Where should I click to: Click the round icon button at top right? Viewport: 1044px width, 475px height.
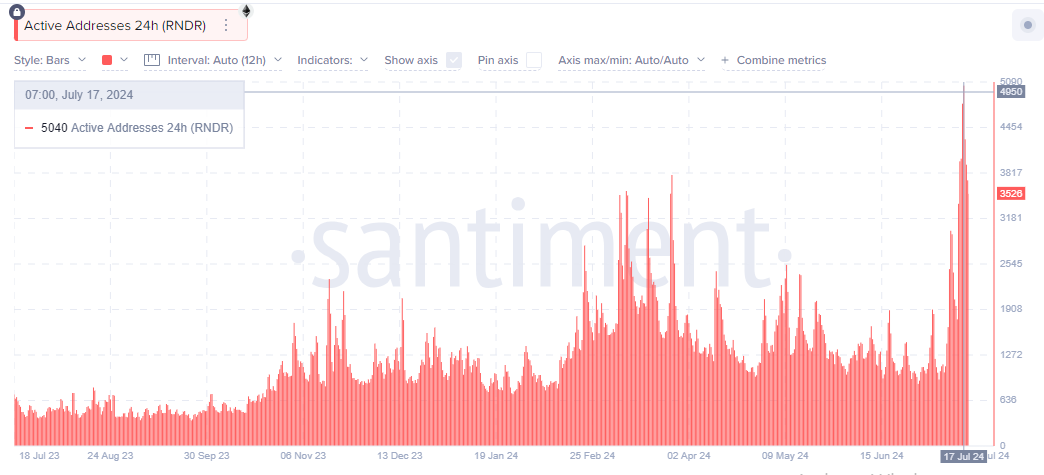[x=1027, y=25]
